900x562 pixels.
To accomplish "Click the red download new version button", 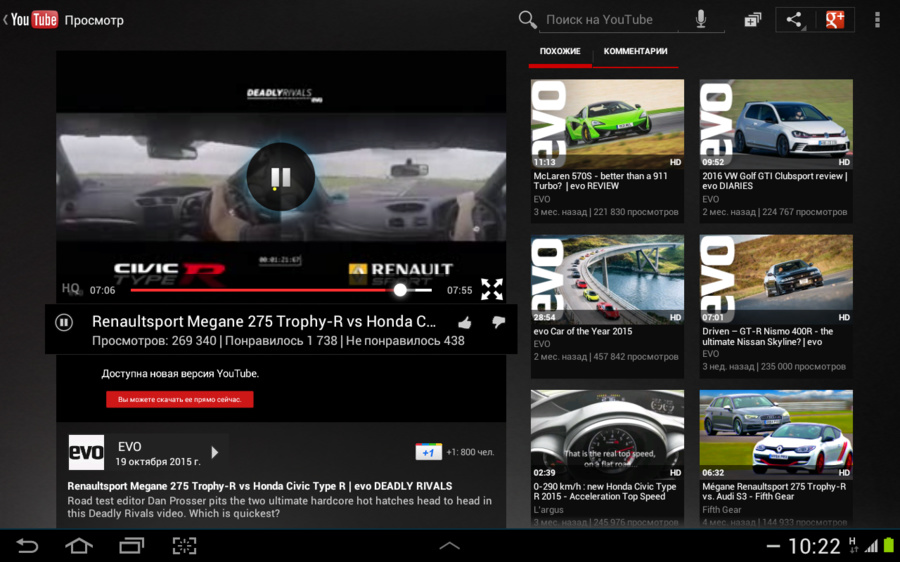I will 180,400.
